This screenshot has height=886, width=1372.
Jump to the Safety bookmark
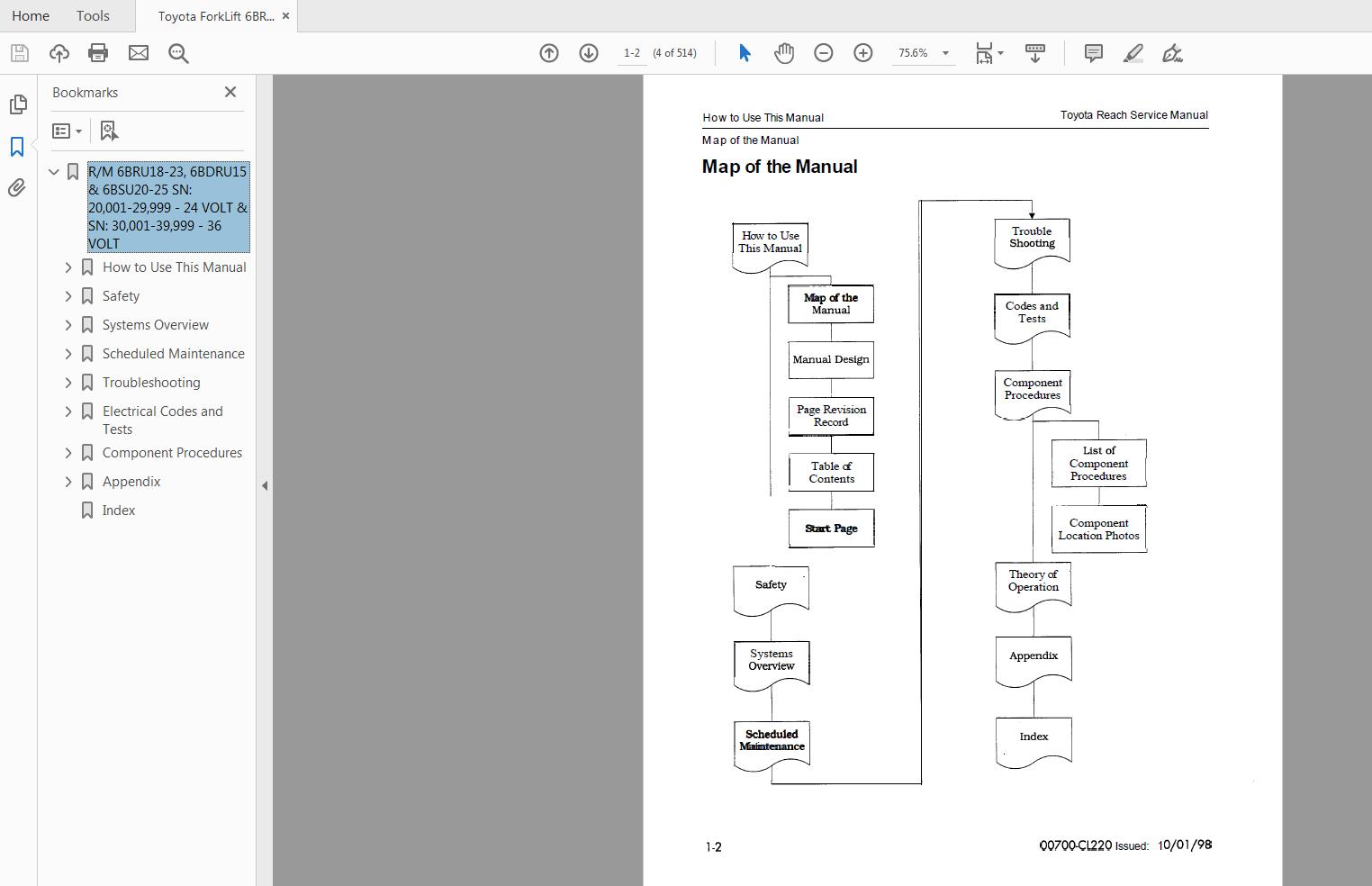121,296
